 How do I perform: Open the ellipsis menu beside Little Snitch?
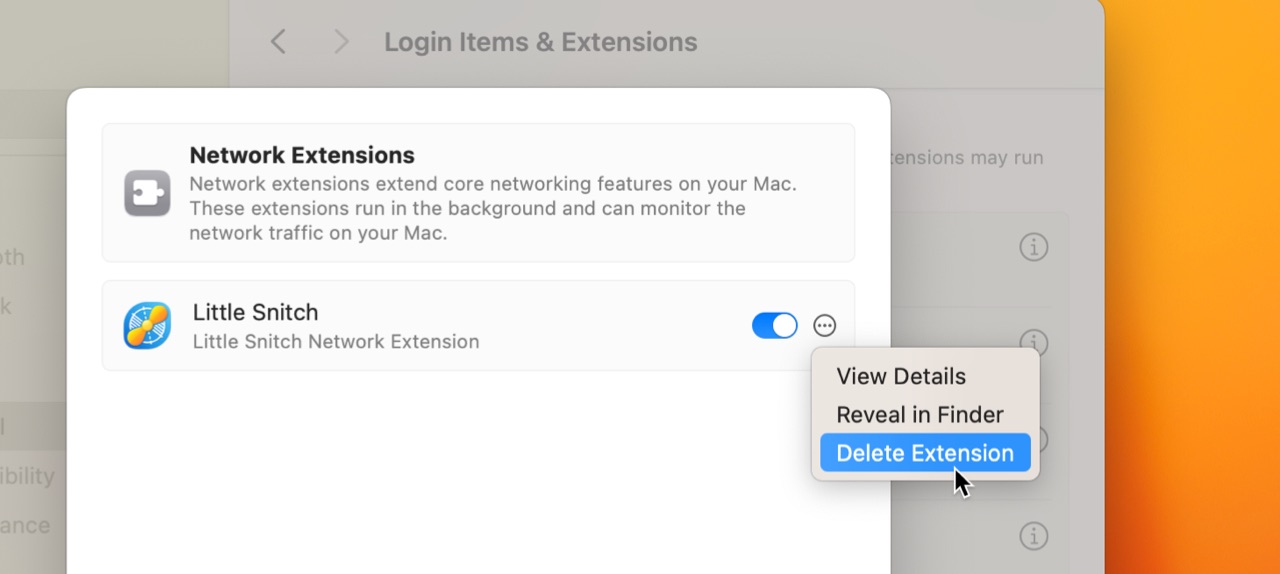tap(824, 326)
